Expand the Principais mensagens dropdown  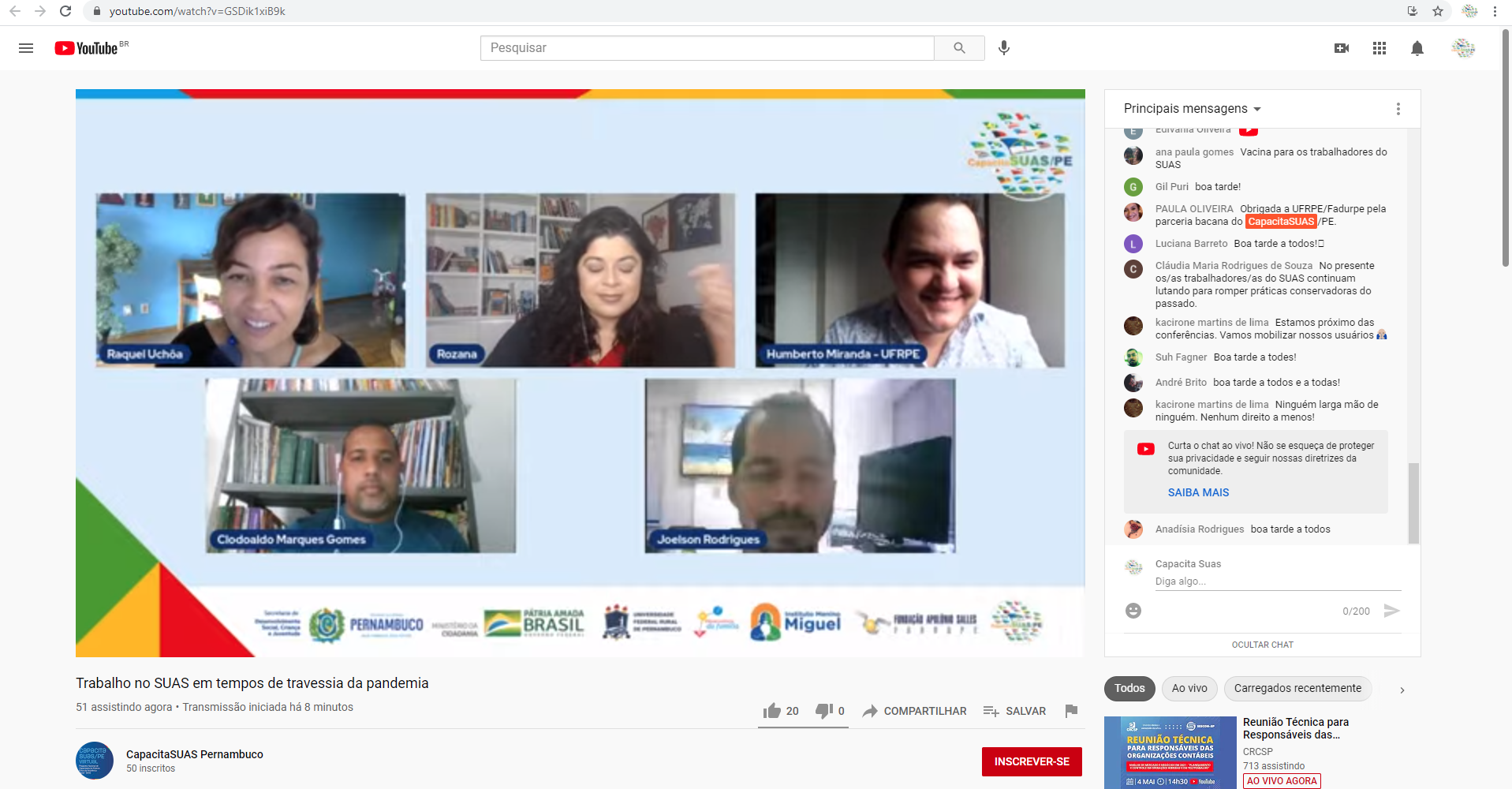(x=1192, y=109)
